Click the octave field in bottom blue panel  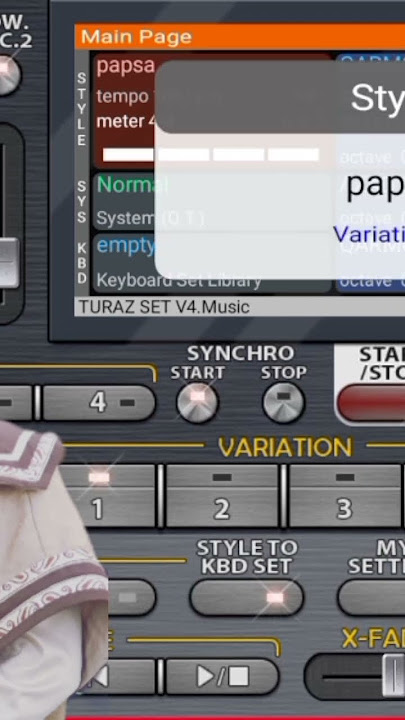coord(371,281)
